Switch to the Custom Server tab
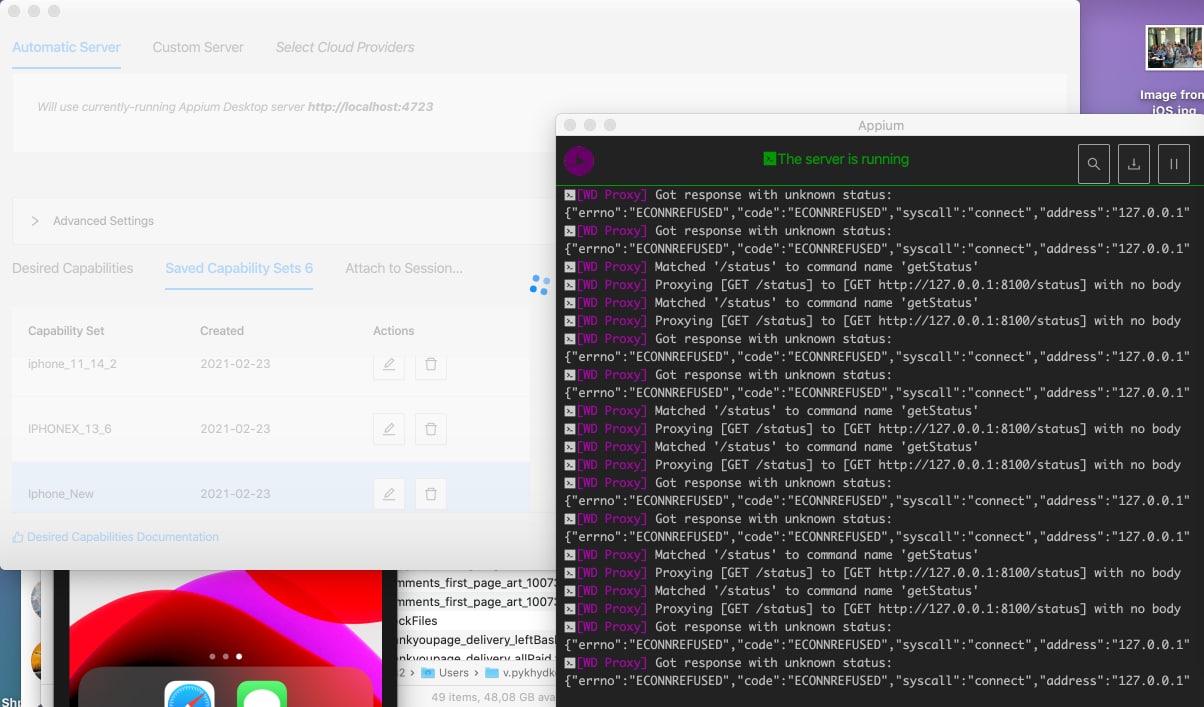 [198, 47]
